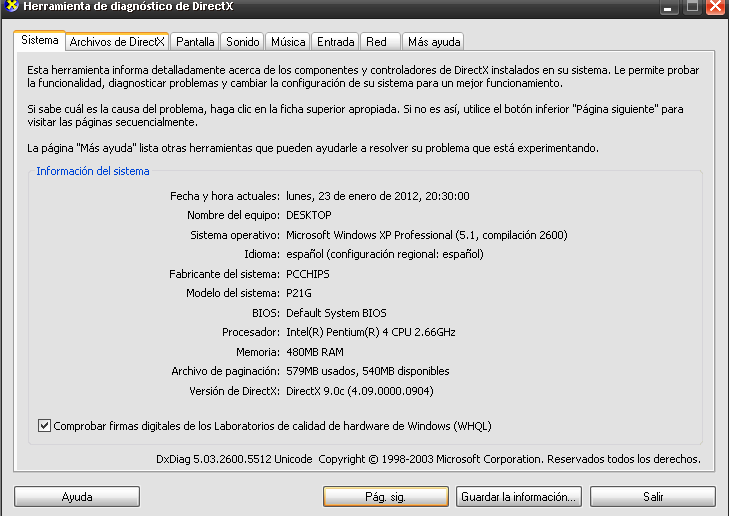Close the DirectX diagnostic window
Viewport: 729px width, 516px height.
click(715, 6)
